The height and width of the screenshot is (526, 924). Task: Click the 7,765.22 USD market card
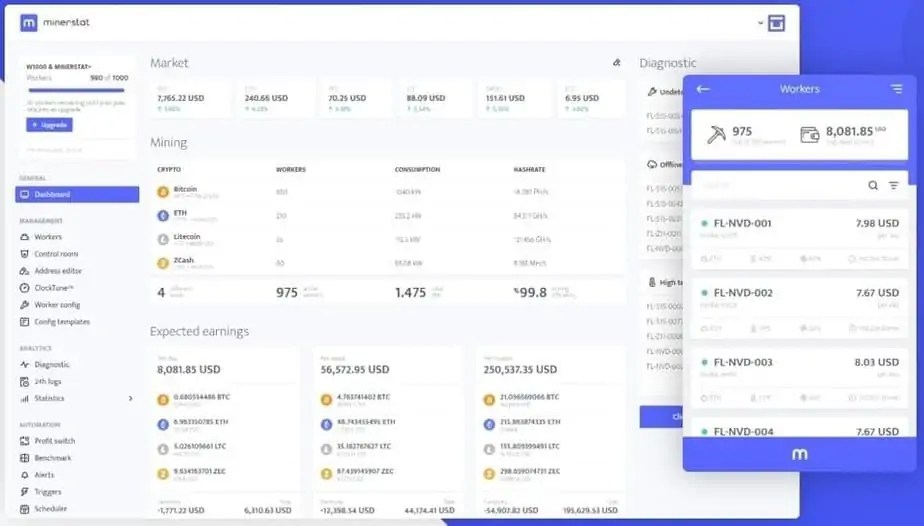pyautogui.click(x=190, y=98)
